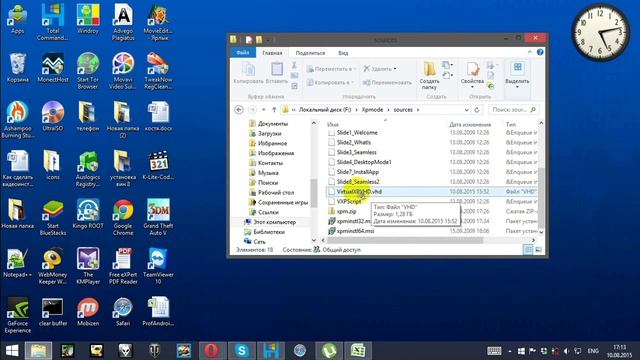This screenshot has height=360, width=640.
Task: Launch Kingo ROOT desktop shortcut
Action: tap(88, 214)
